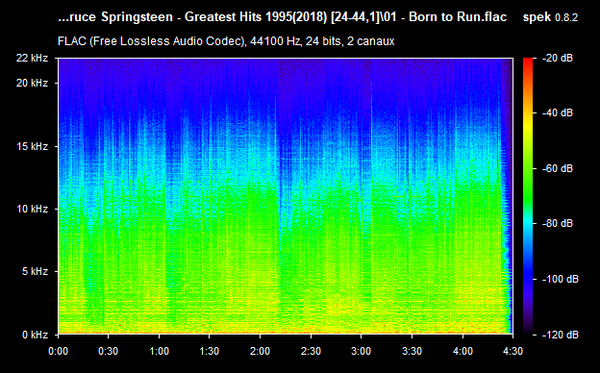Click the -120 dB scale label
The height and width of the screenshot is (373, 600).
(560, 335)
